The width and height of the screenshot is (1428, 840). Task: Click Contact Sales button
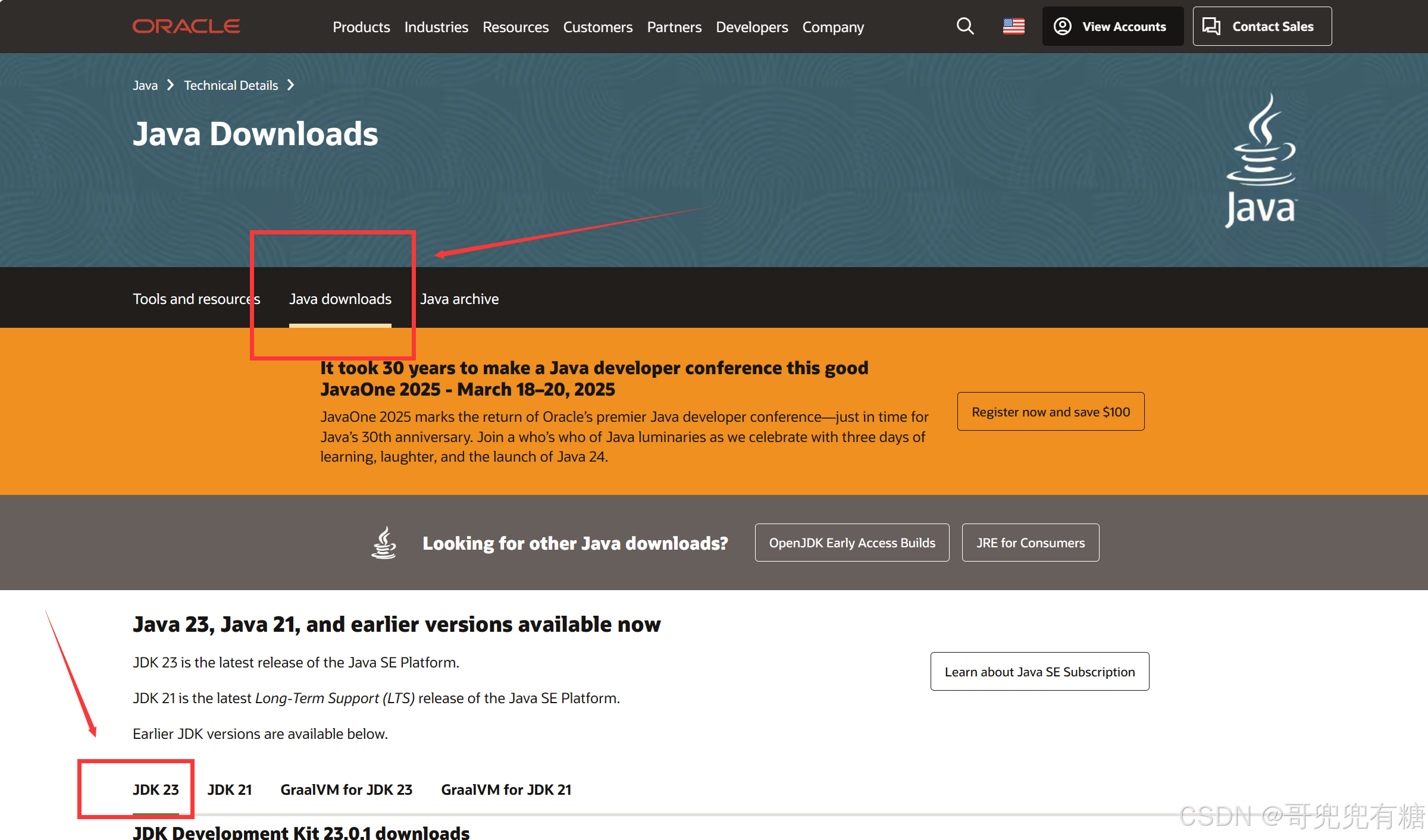1261,26
